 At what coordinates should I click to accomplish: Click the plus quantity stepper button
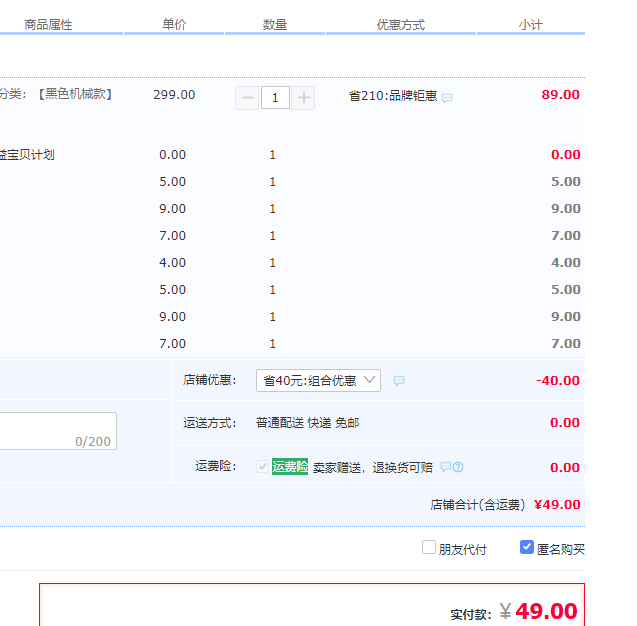303,98
